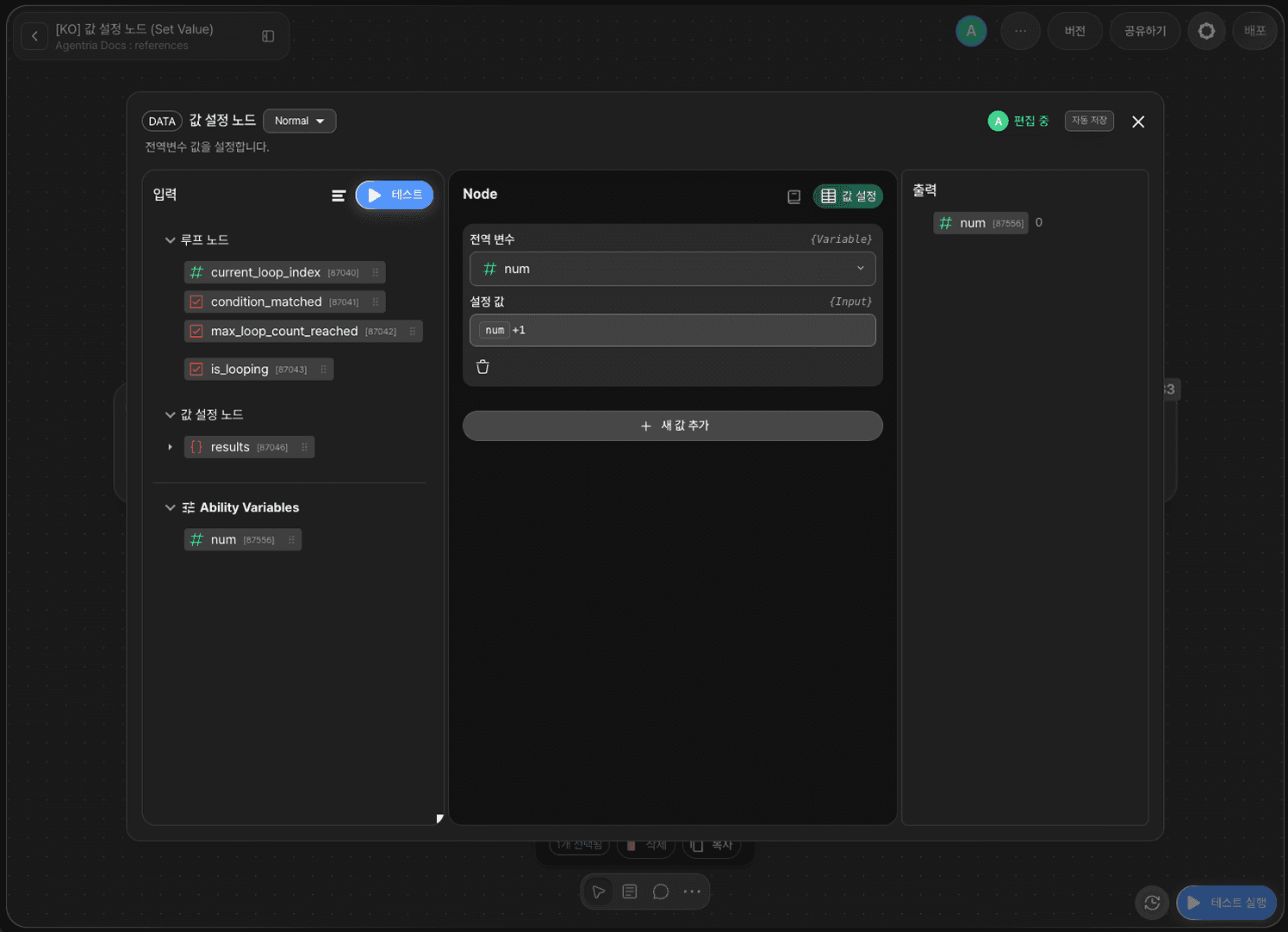Collapse the 값 설정 노드 group
This screenshot has width=1288, height=932.
pos(170,415)
